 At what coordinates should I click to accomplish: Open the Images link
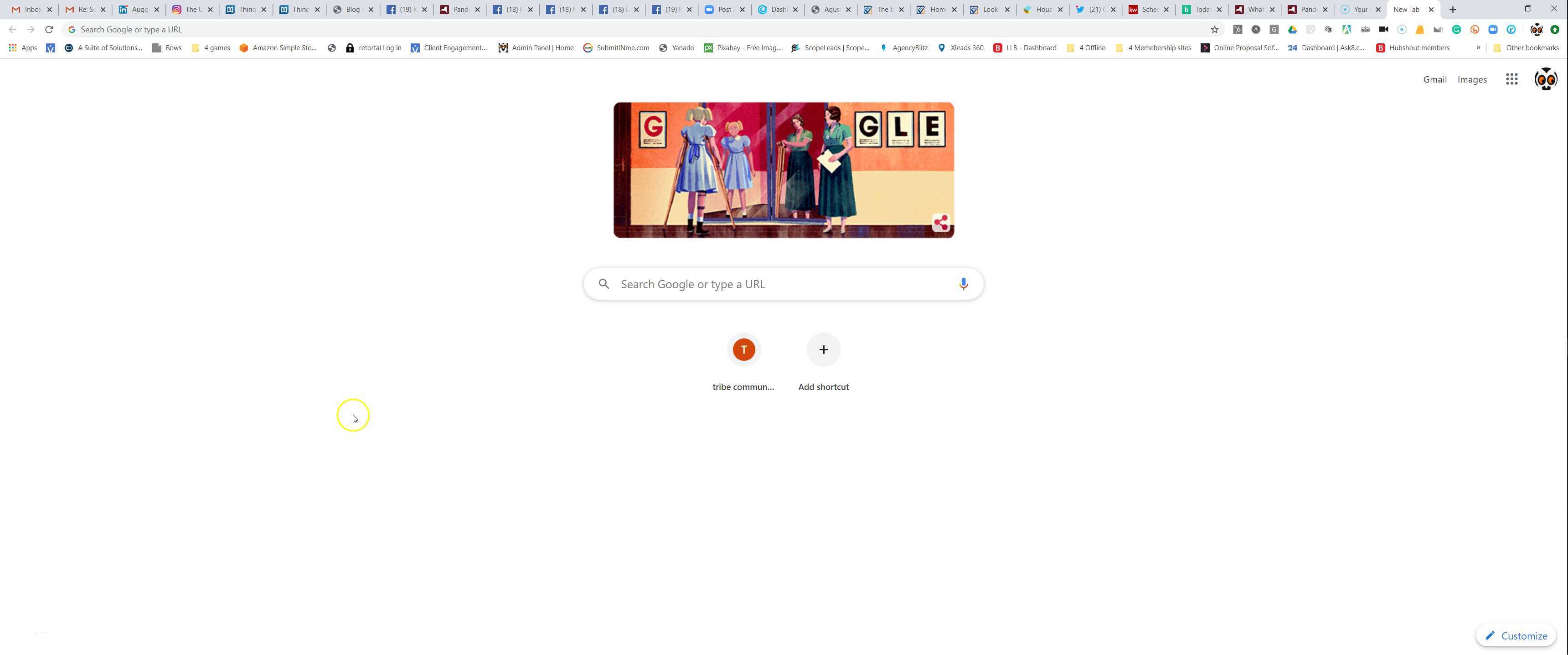1472,79
